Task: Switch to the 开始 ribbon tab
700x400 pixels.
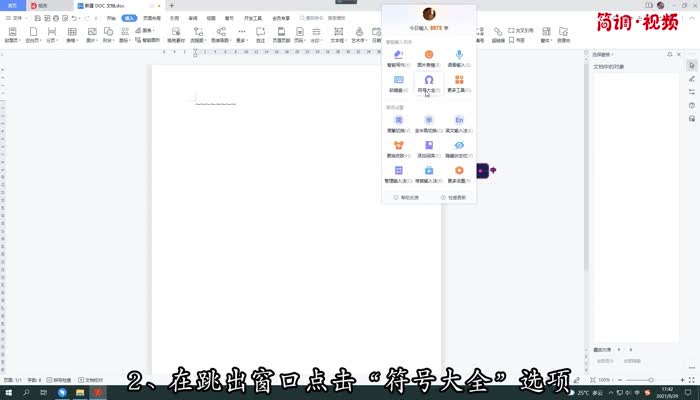Action: pos(110,18)
